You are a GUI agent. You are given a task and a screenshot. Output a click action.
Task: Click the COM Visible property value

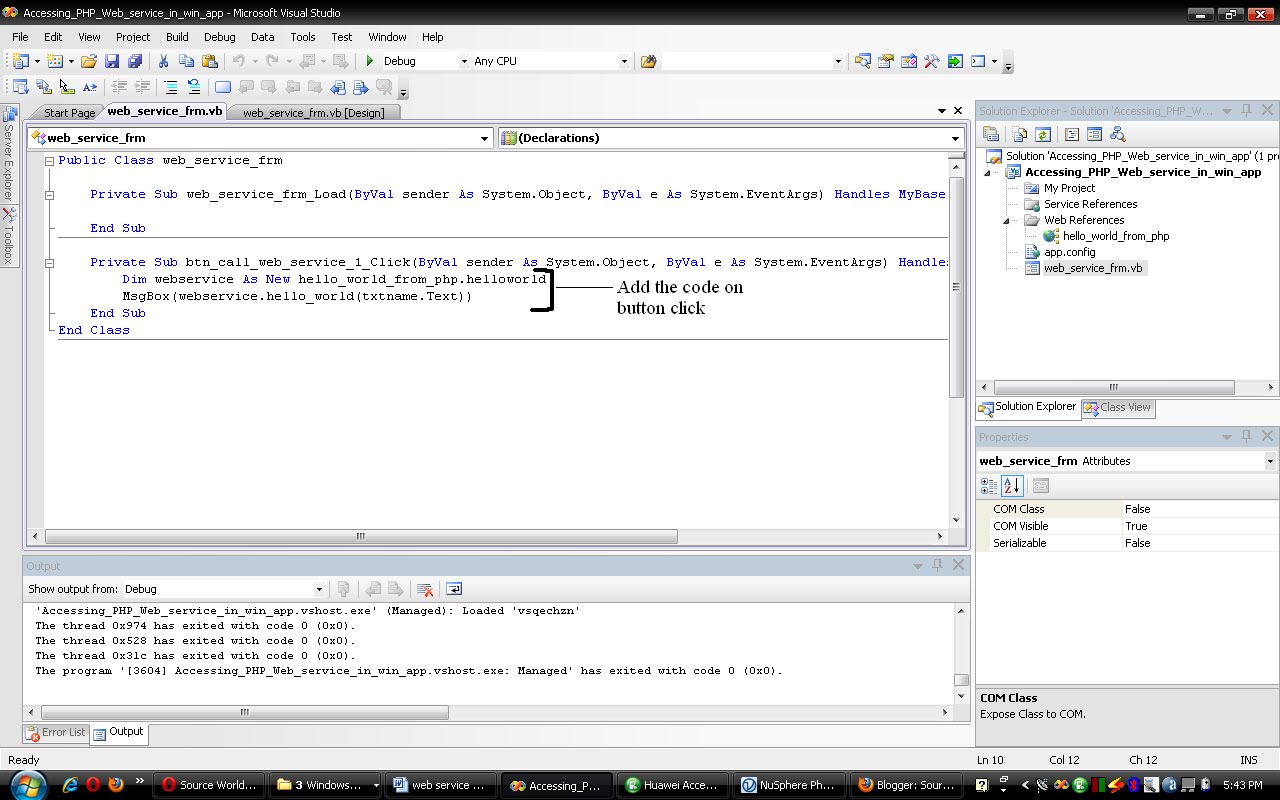pos(1199,526)
